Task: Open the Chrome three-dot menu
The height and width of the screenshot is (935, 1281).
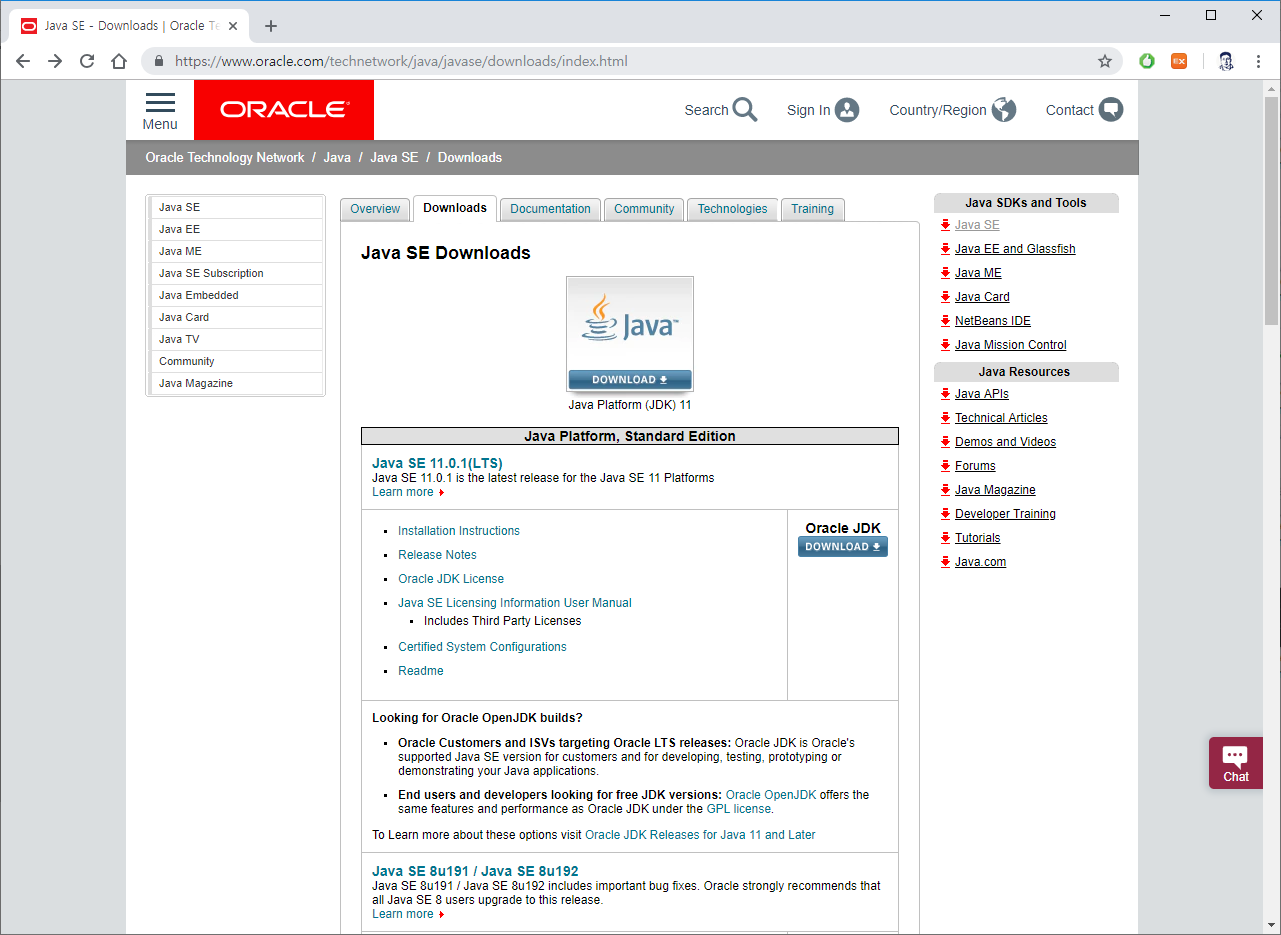Action: (x=1258, y=61)
